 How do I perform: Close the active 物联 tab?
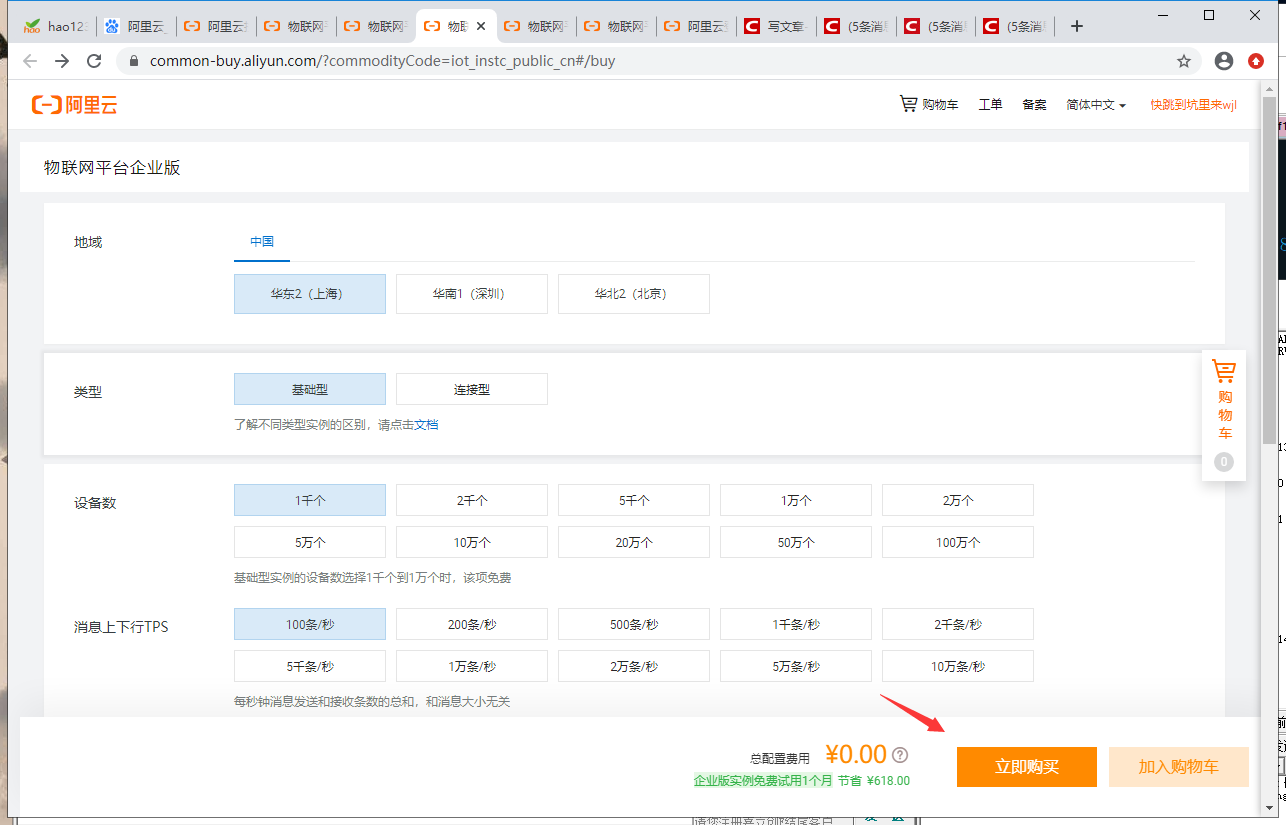(x=481, y=26)
